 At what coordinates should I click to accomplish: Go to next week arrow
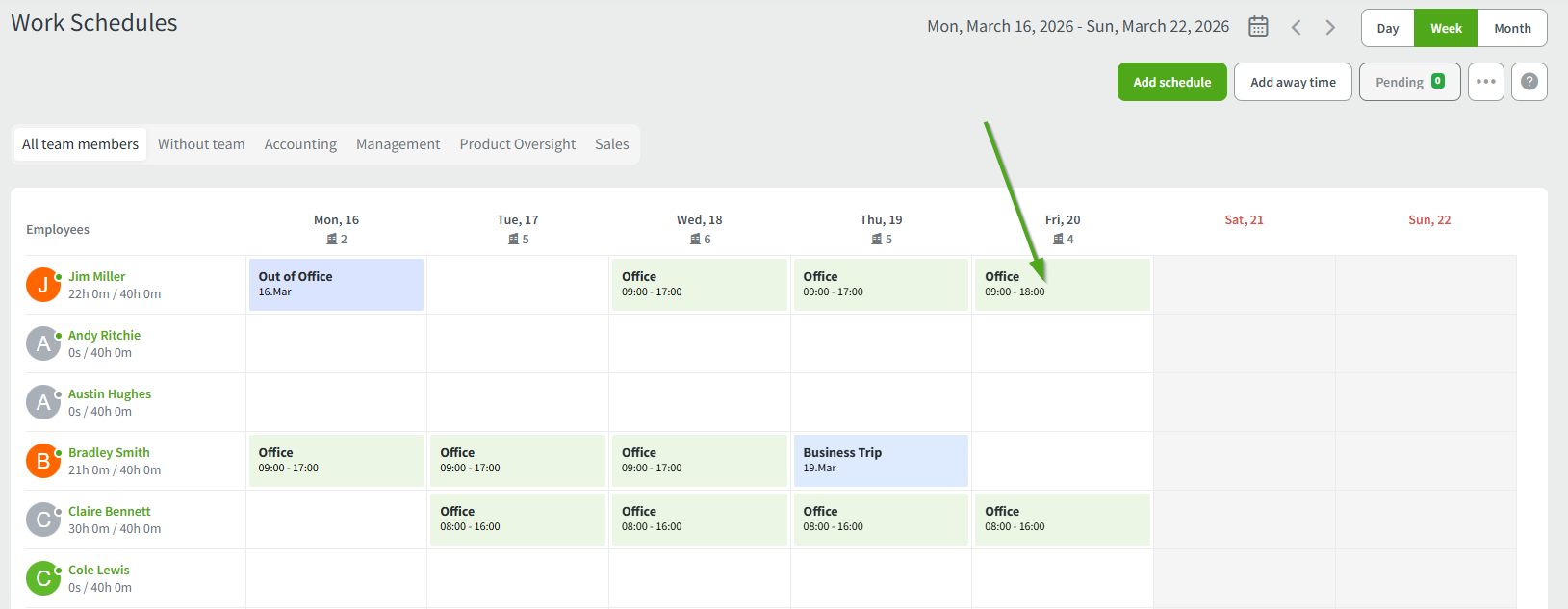coord(1330,28)
